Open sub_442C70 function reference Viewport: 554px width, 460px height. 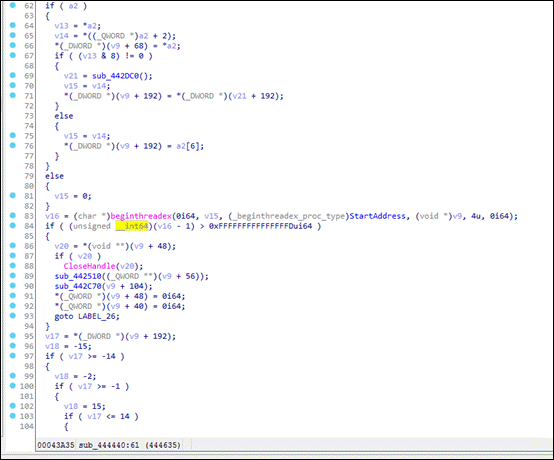coord(78,286)
